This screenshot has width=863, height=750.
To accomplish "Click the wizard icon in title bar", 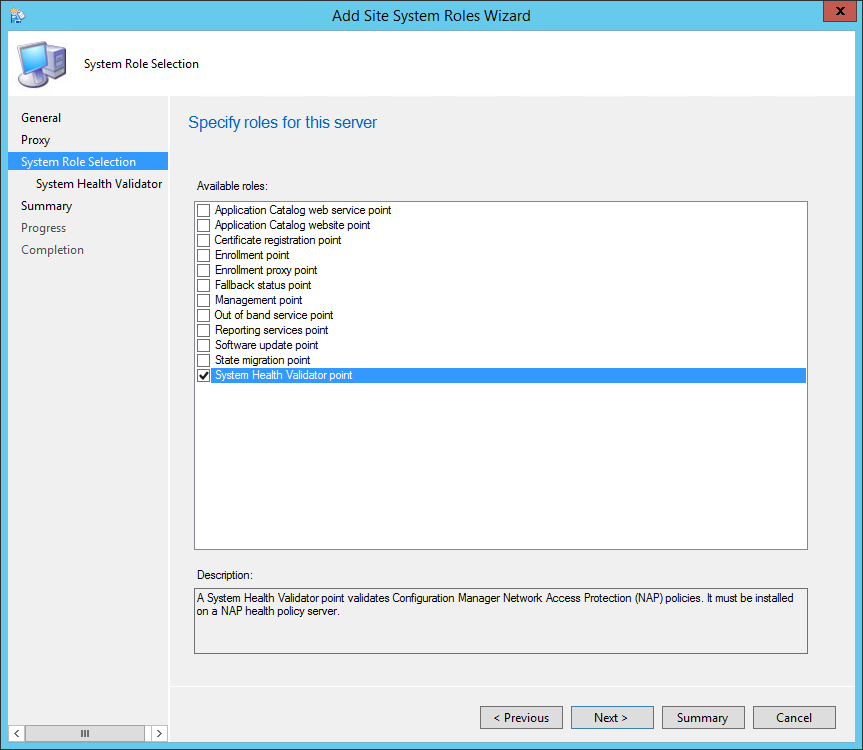I will pyautogui.click(x=17, y=15).
